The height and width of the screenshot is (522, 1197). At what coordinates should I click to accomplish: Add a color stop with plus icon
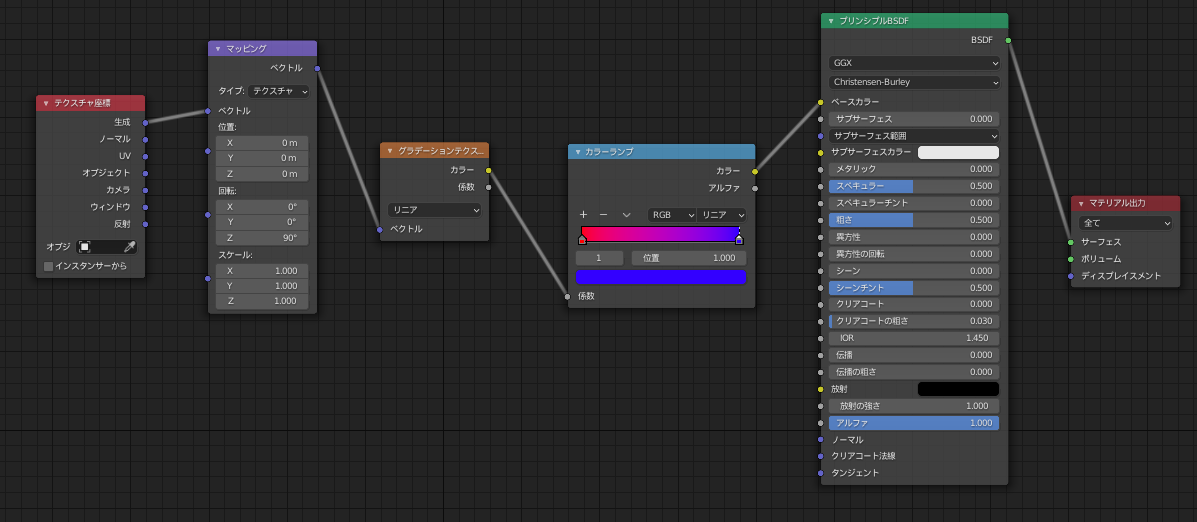(583, 215)
